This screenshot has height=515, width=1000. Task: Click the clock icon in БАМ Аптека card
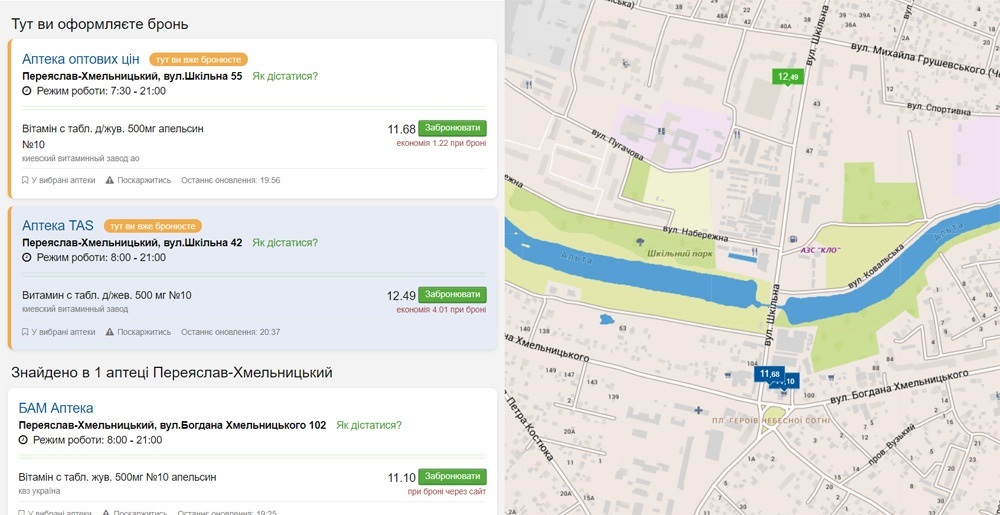point(23,440)
